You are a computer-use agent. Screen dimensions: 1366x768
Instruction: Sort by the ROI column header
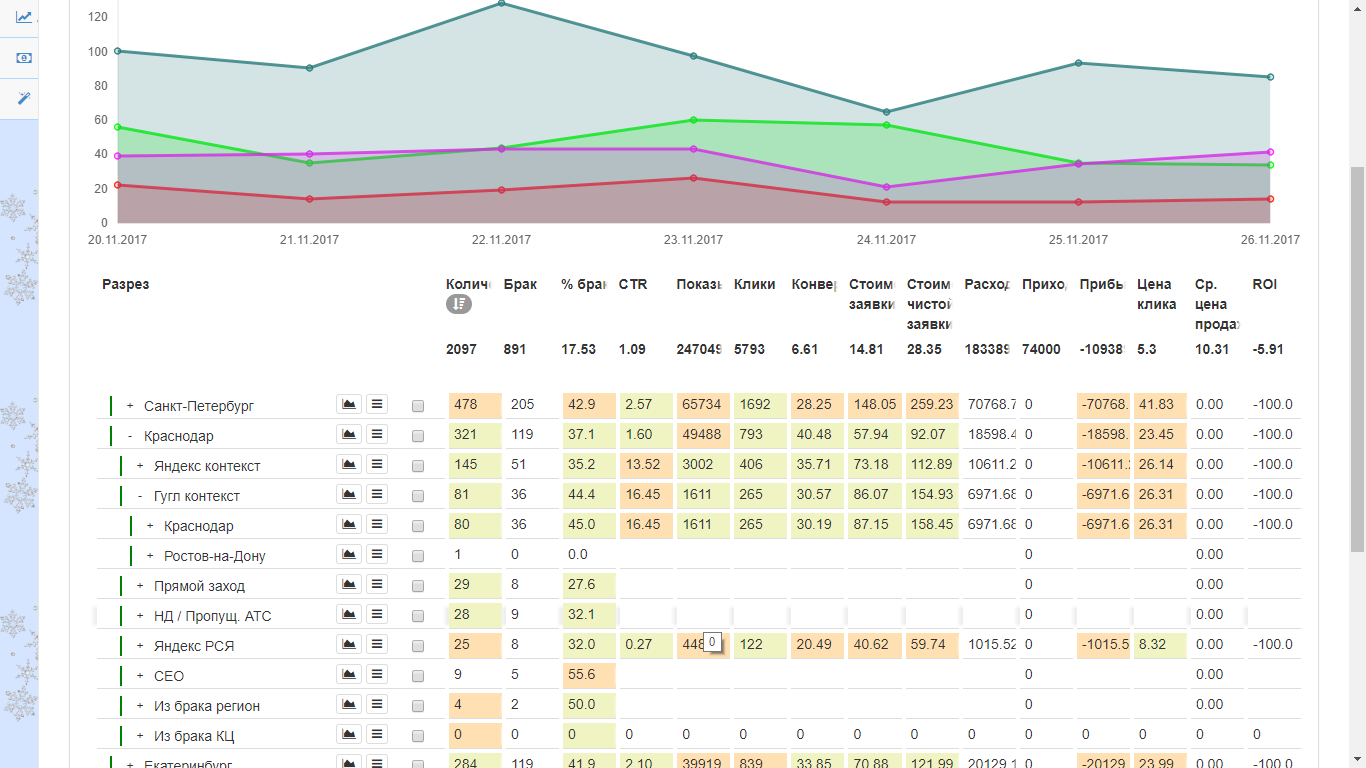pyautogui.click(x=1265, y=284)
